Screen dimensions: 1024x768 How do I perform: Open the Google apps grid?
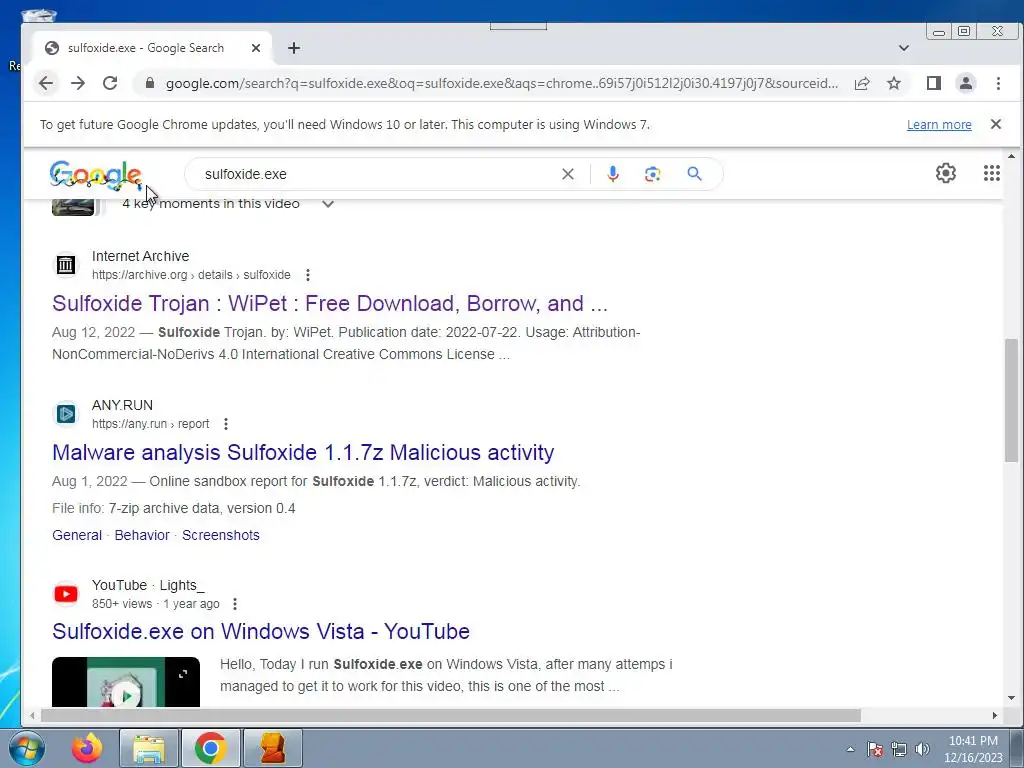991,173
